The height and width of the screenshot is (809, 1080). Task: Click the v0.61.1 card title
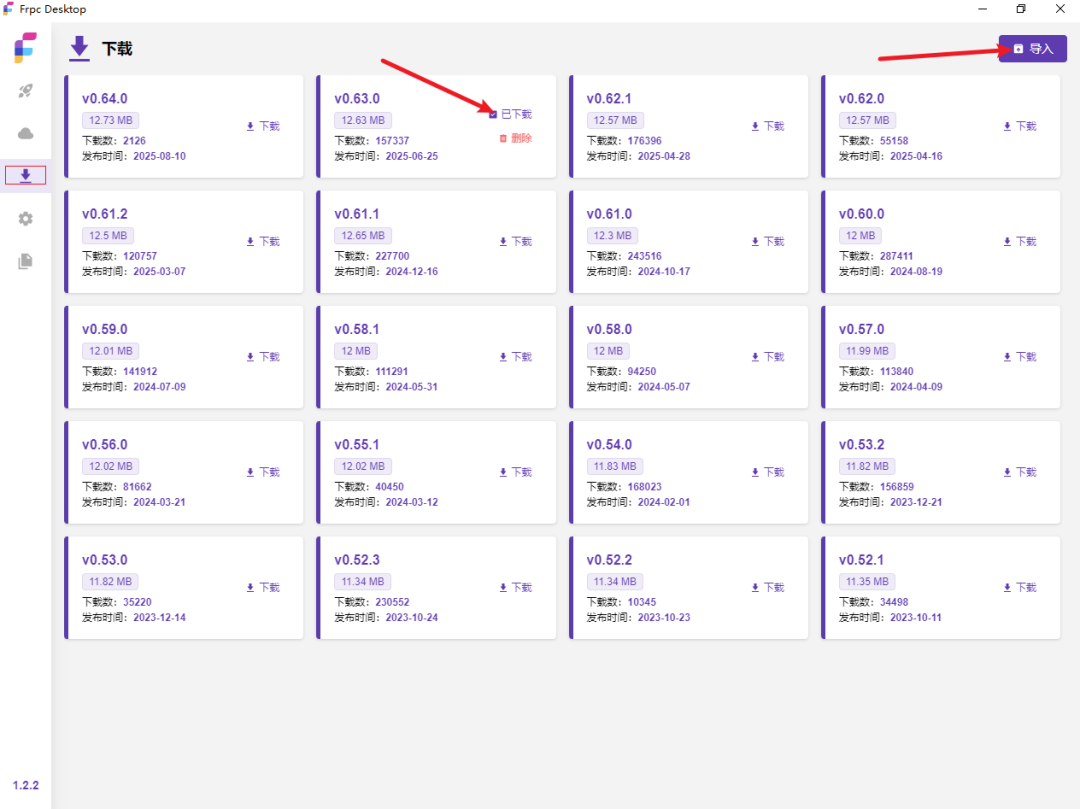point(357,214)
